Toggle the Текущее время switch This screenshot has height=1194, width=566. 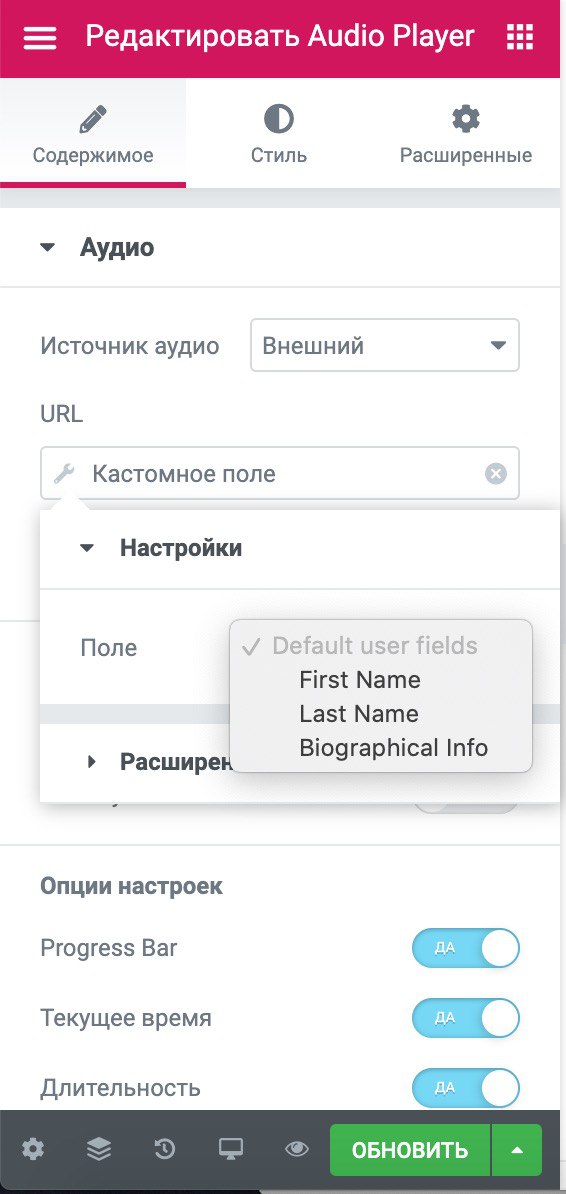coord(465,1018)
